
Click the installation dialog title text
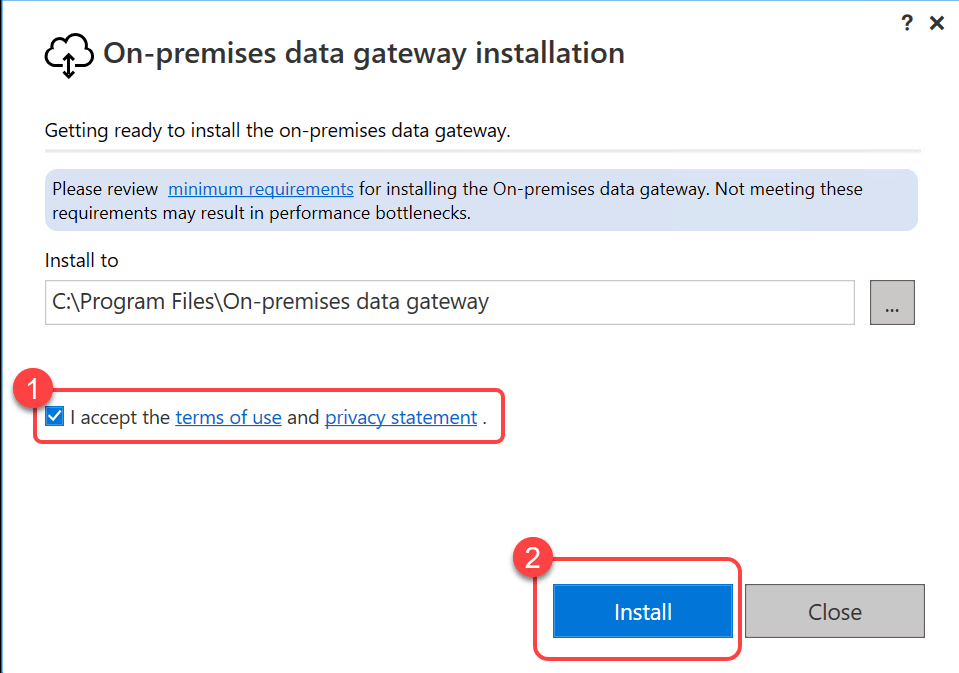click(x=364, y=53)
